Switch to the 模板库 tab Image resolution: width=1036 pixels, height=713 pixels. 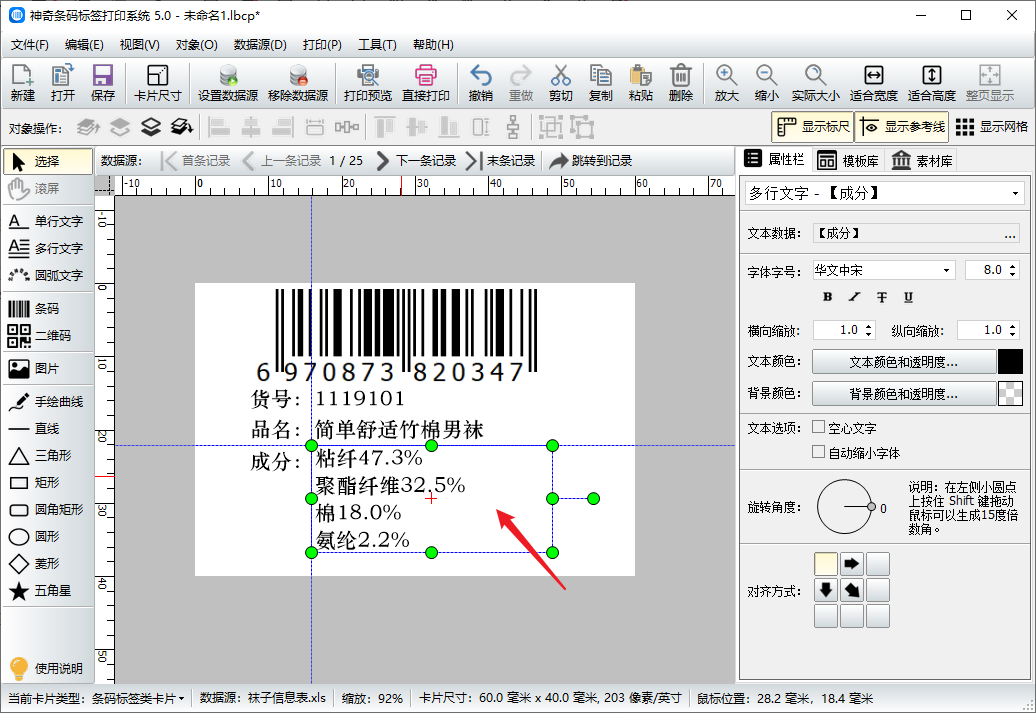click(848, 161)
